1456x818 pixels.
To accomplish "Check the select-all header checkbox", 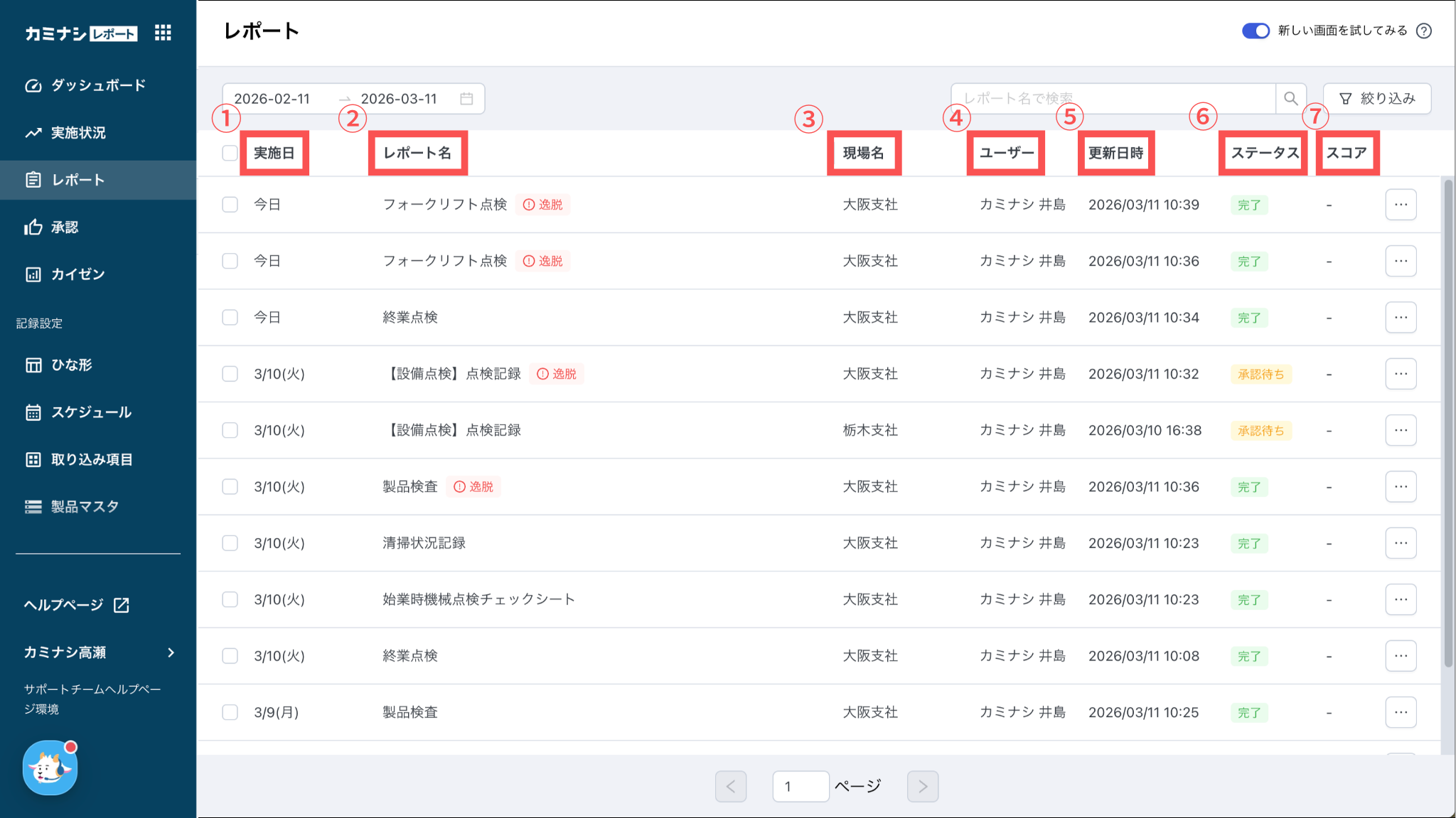I will (x=230, y=153).
